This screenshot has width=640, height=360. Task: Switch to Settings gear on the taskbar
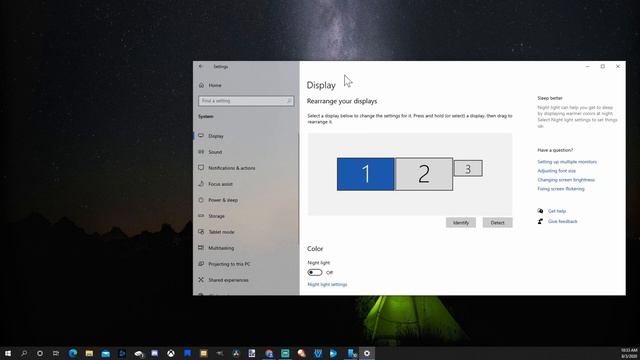(367, 353)
